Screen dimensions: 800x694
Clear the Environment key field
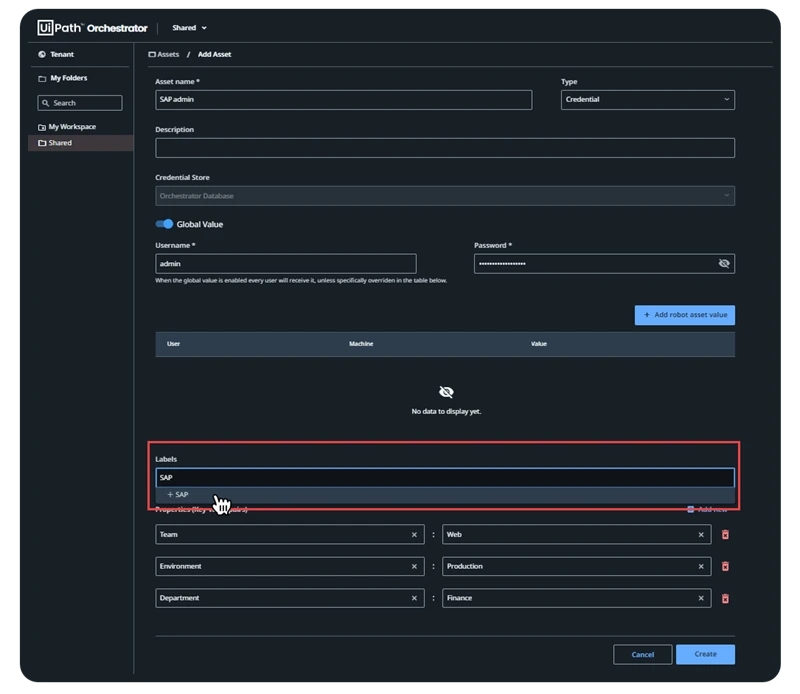[x=414, y=566]
